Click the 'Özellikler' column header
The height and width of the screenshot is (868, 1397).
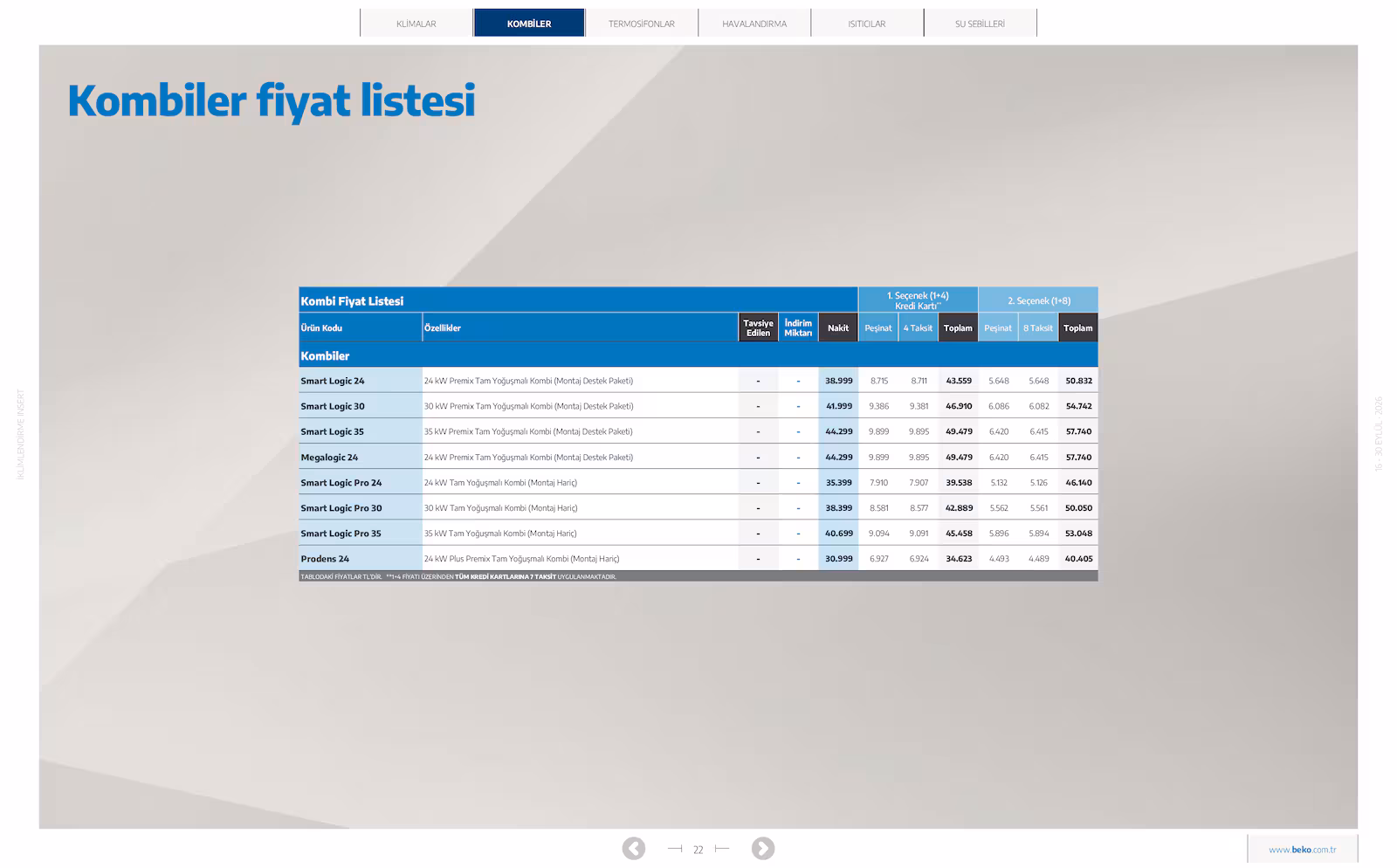click(x=443, y=328)
